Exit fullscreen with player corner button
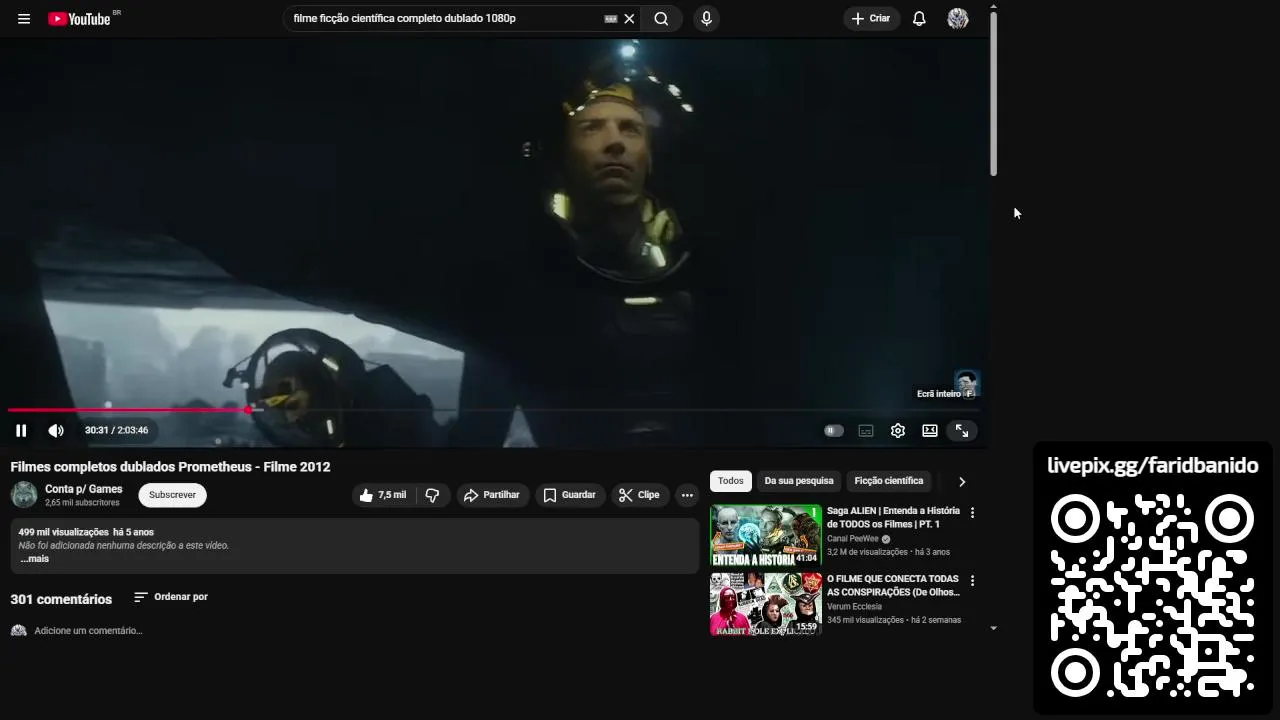This screenshot has height=720, width=1280. click(x=962, y=431)
